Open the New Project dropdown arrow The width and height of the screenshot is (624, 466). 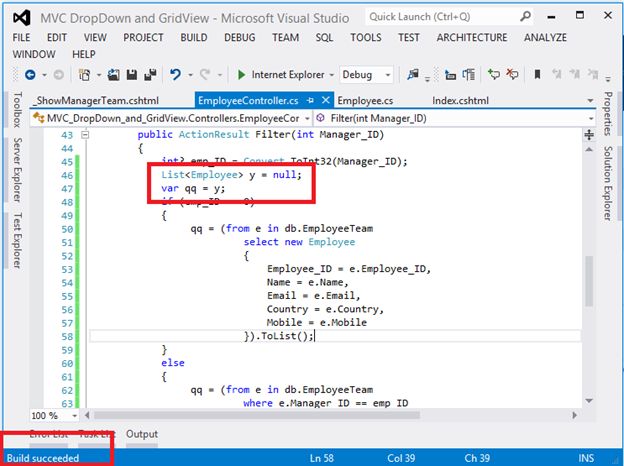99,75
